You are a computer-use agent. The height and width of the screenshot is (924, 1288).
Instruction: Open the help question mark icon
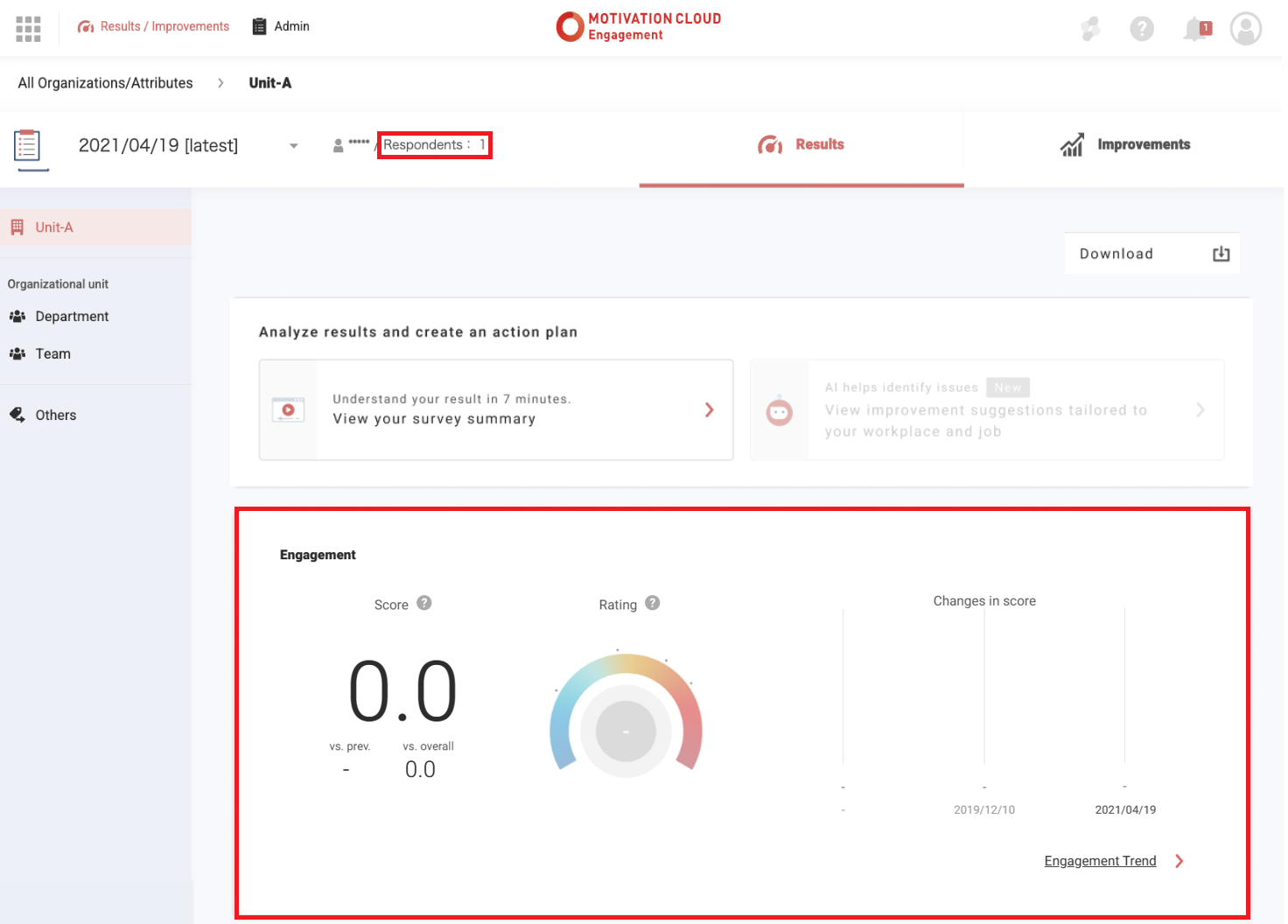coord(1141,29)
